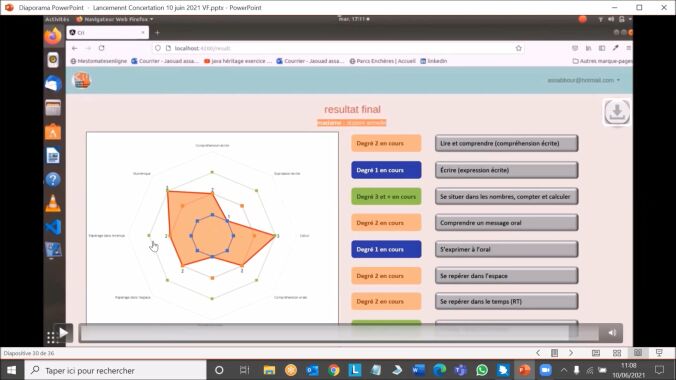
Task: Select "S'exprimer à l'oral" button
Action: (x=507, y=249)
